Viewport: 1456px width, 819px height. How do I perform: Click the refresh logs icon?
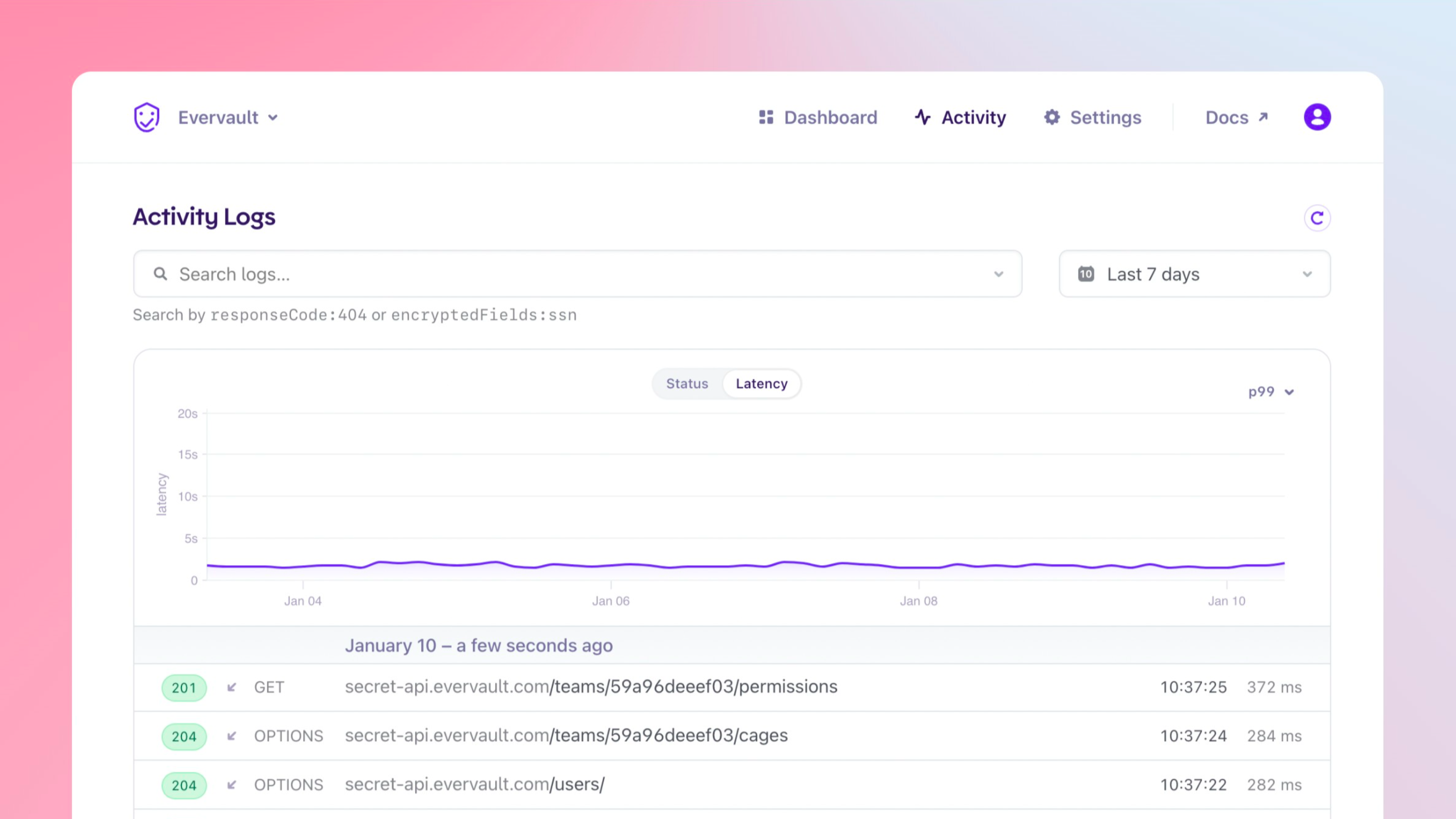tap(1317, 218)
